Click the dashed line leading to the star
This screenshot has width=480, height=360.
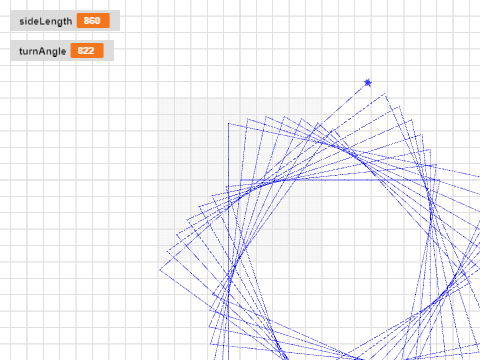343,104
